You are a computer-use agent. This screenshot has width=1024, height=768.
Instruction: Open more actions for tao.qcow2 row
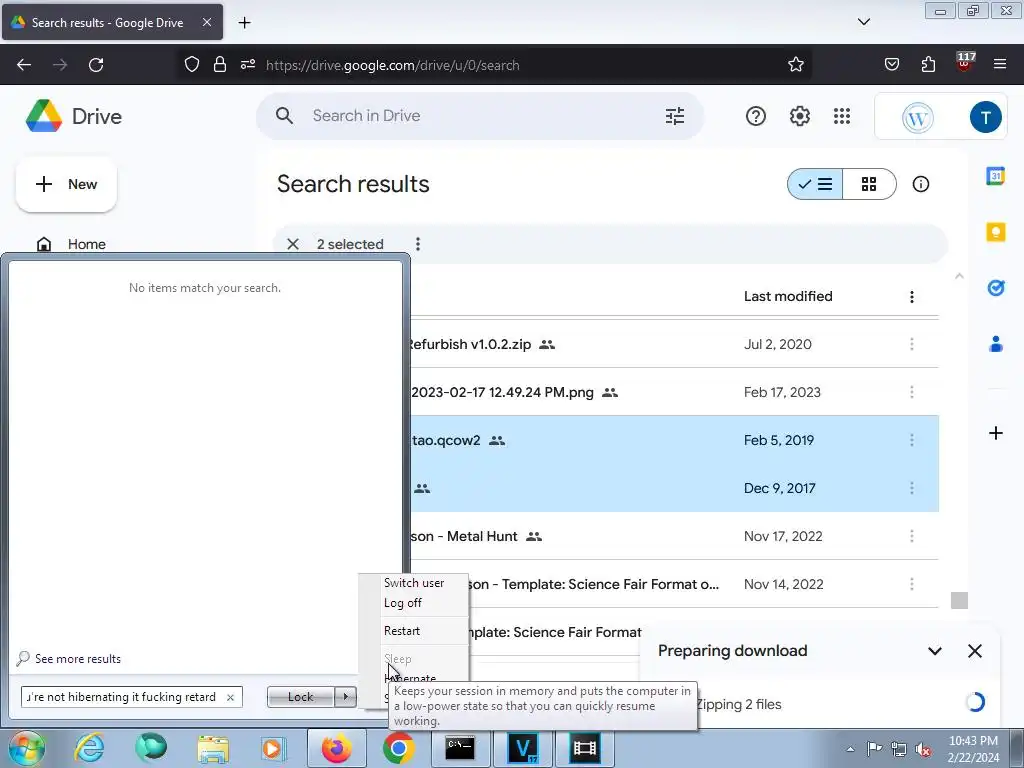pyautogui.click(x=912, y=440)
